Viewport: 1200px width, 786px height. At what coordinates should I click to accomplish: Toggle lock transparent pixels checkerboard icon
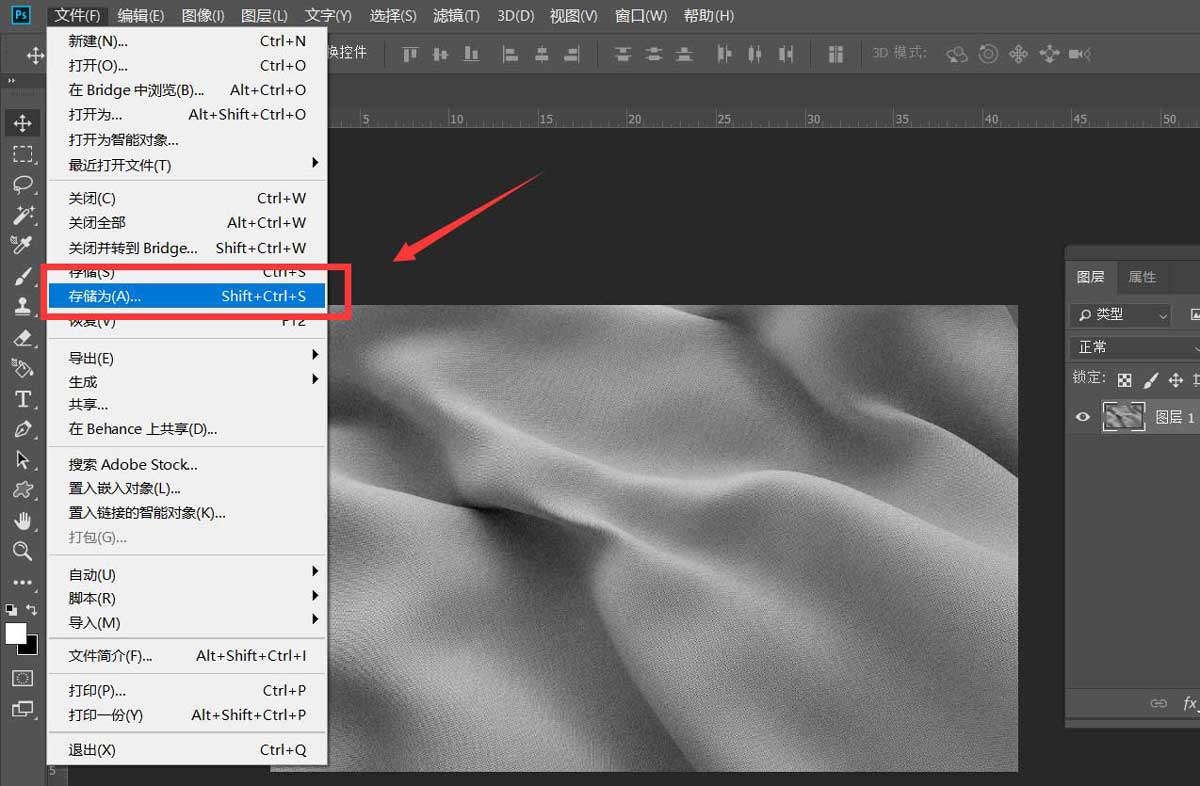[x=1125, y=380]
